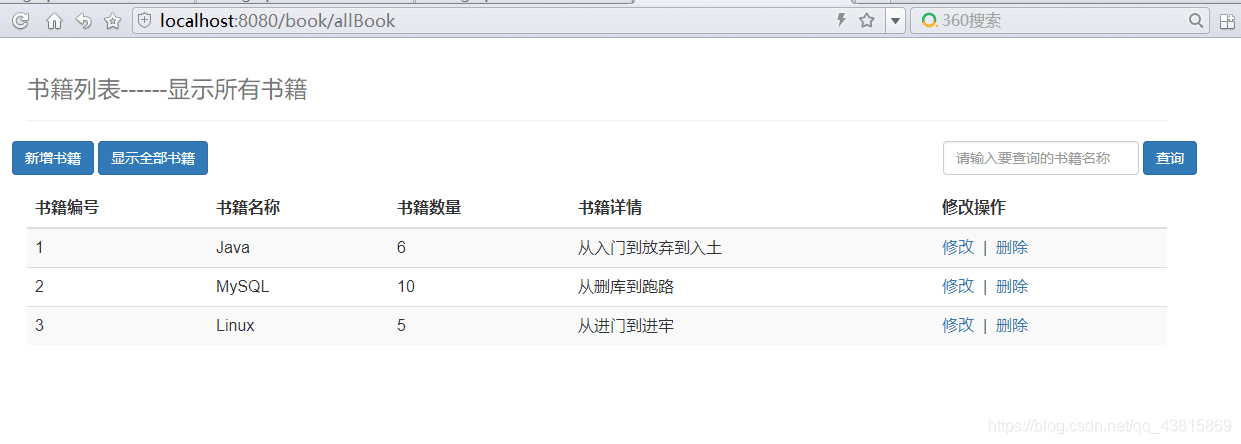
Task: Click the favorites star left of address bar
Action: [113, 20]
